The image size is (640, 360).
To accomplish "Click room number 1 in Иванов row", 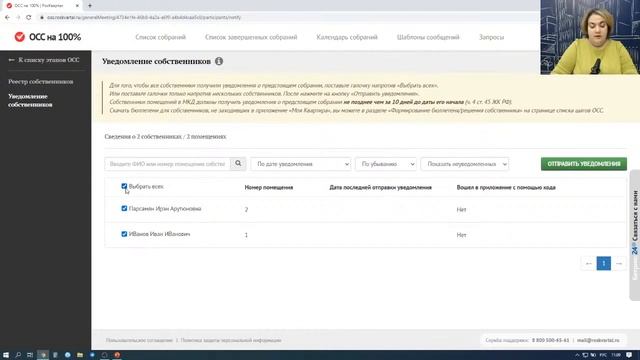I will click(x=246, y=235).
